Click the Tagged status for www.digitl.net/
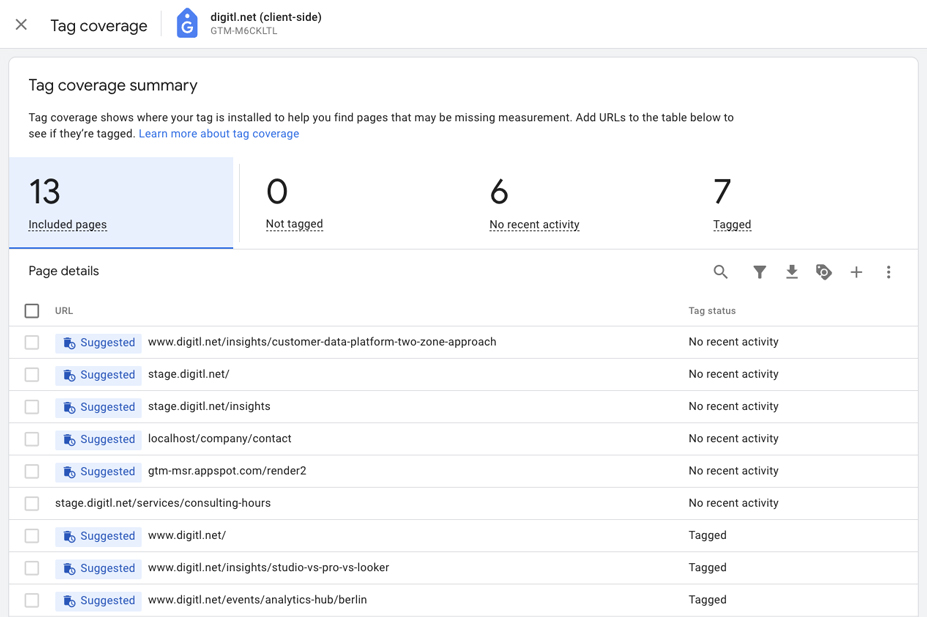 (x=707, y=535)
